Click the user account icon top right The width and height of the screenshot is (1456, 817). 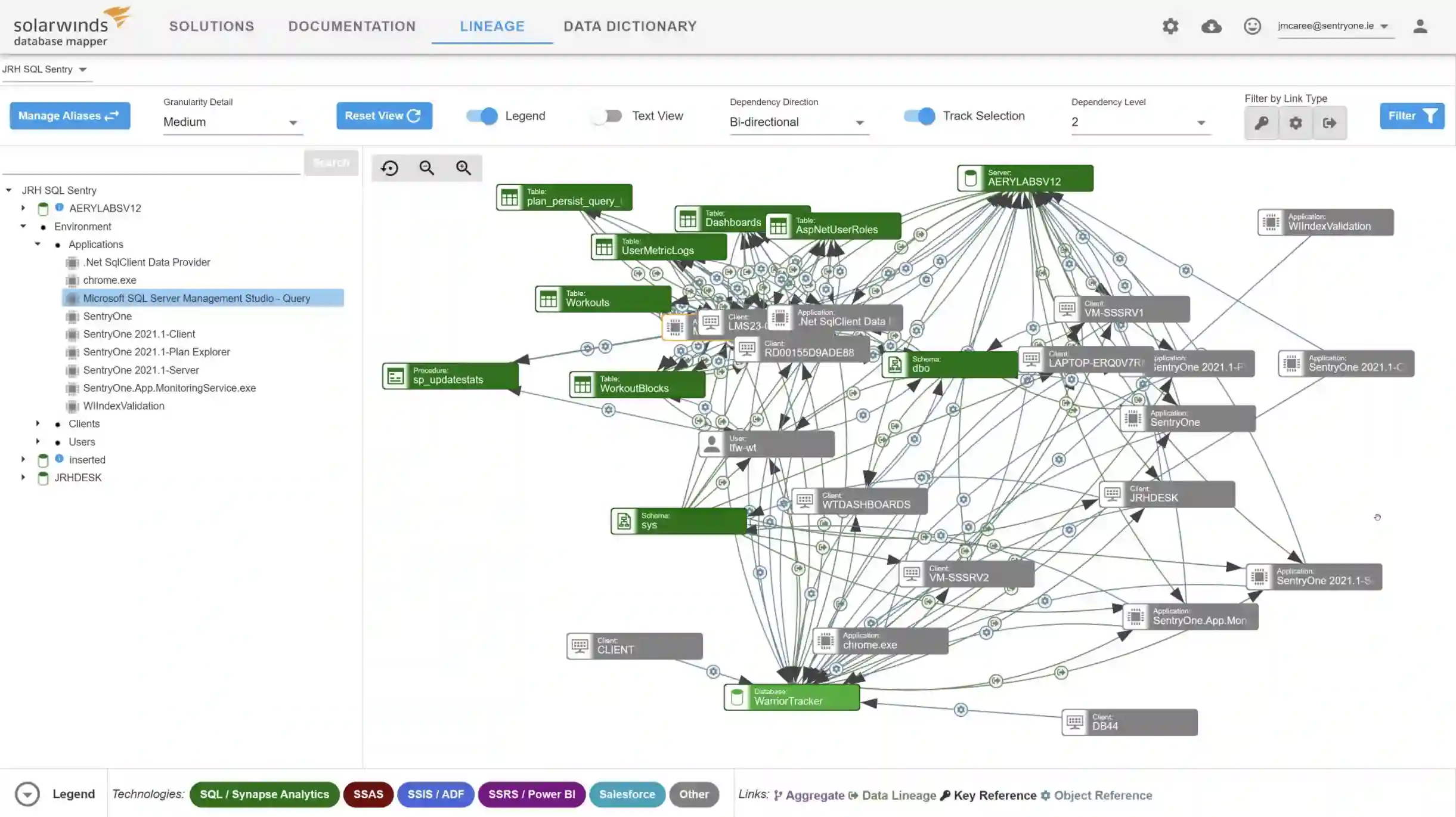click(x=1420, y=26)
